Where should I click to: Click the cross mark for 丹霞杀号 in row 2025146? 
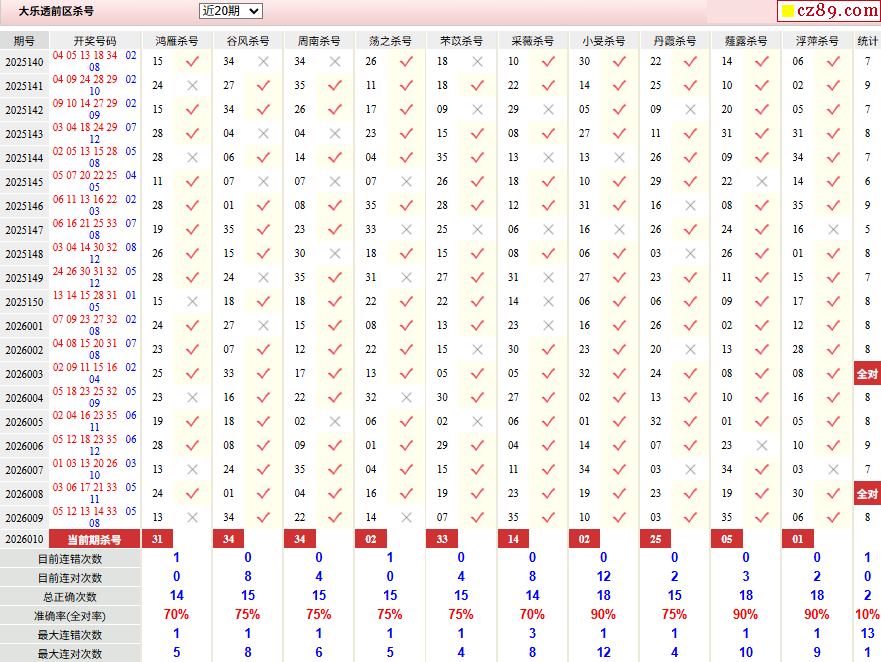(691, 206)
